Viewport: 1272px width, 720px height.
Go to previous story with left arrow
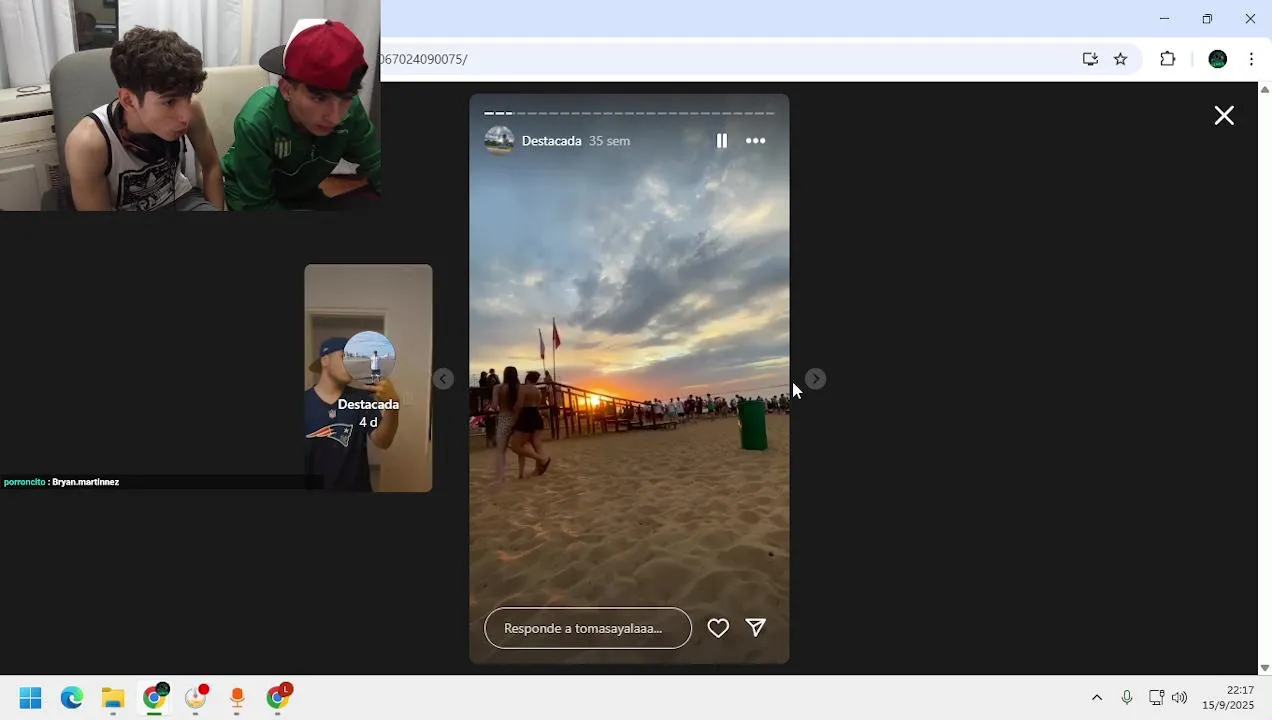[x=444, y=379]
